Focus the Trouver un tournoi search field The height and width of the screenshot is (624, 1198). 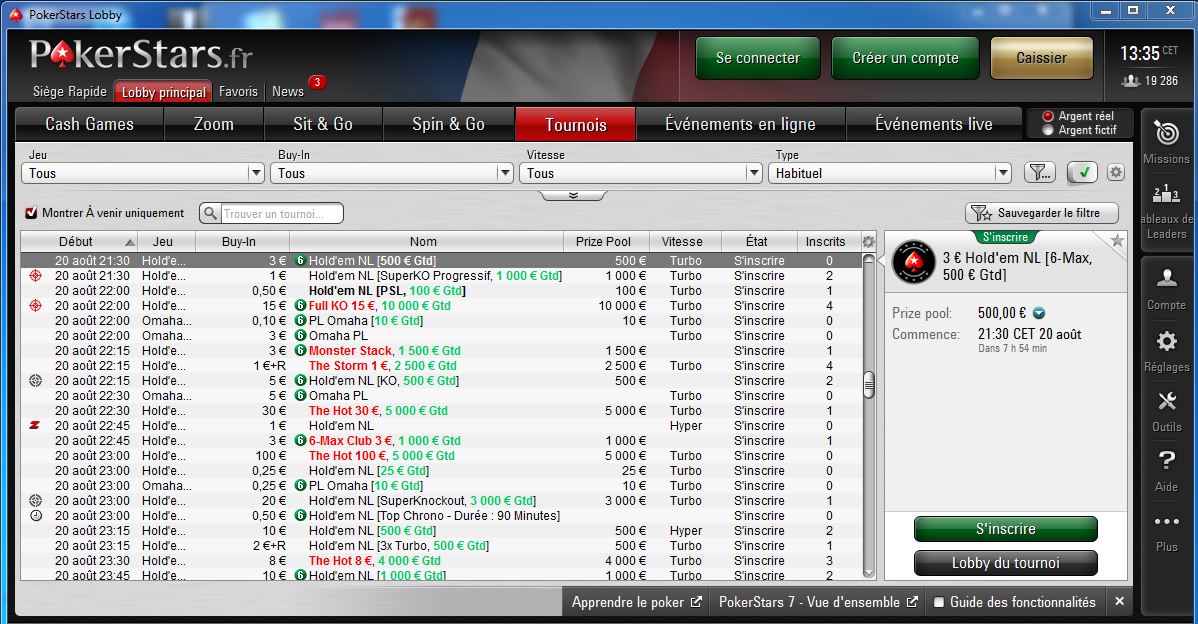tap(280, 214)
